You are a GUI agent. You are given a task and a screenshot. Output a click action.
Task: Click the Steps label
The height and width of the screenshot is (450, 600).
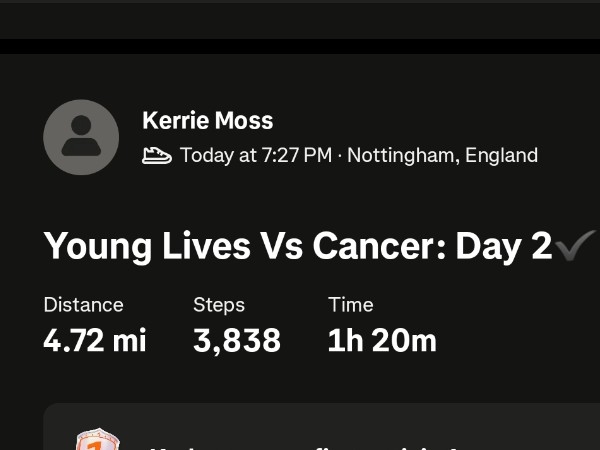(x=219, y=305)
